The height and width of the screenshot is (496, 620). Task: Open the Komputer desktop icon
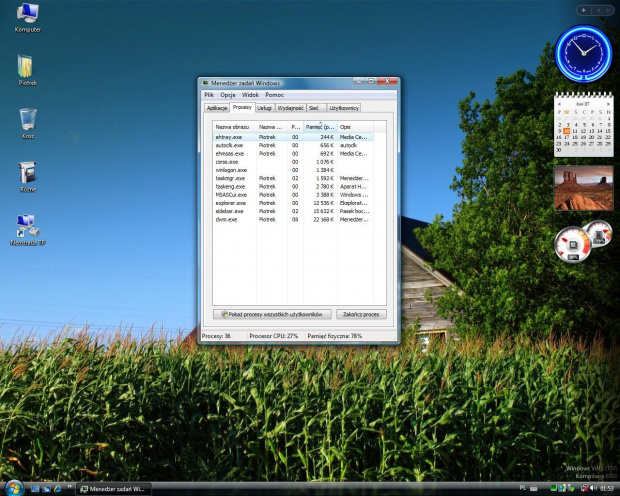27,15
